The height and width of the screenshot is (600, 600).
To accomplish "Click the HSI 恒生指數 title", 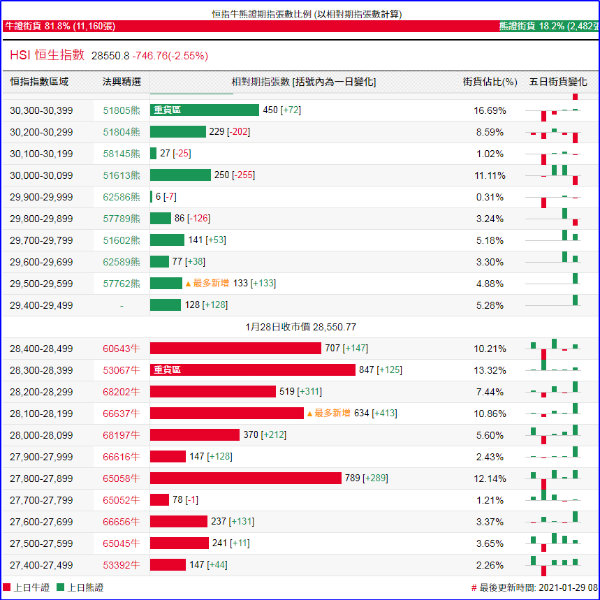I will [47, 55].
